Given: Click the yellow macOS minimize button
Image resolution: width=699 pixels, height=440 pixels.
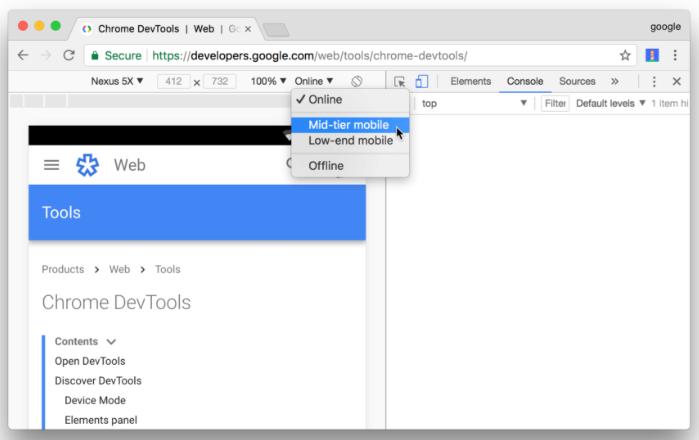Looking at the screenshot, I should (x=39, y=26).
